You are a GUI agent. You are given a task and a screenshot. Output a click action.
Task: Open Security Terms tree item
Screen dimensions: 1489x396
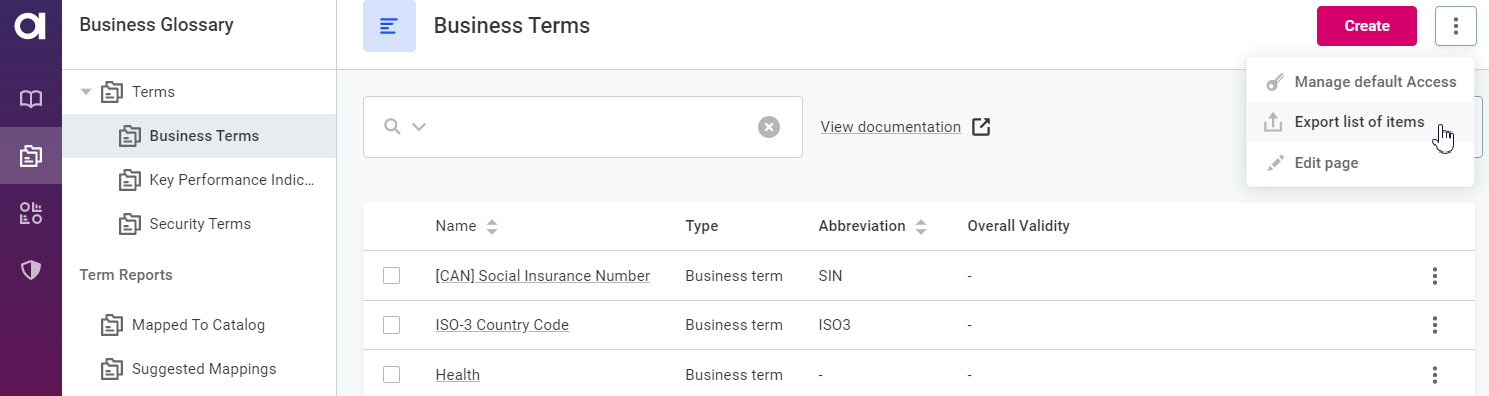[x=199, y=224]
